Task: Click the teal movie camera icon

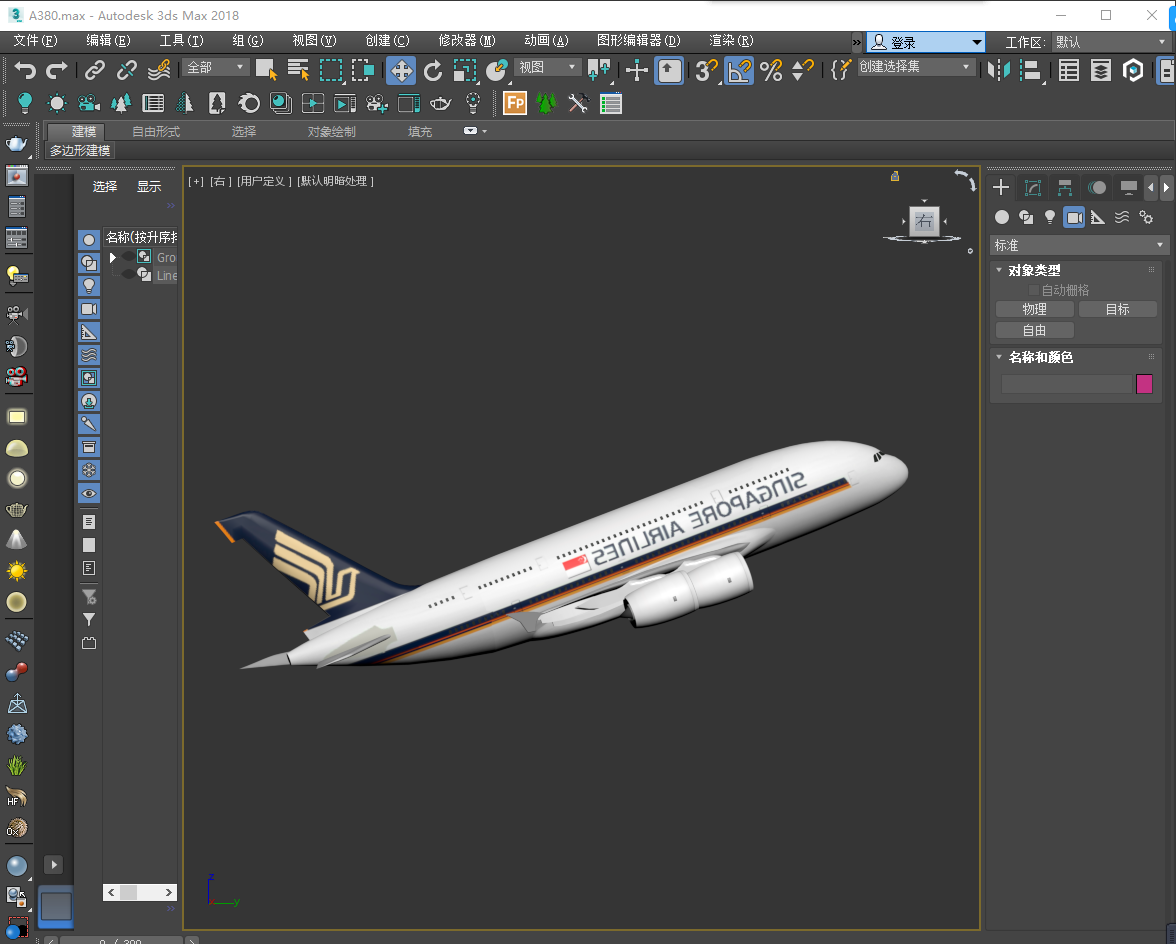Action: click(x=88, y=103)
